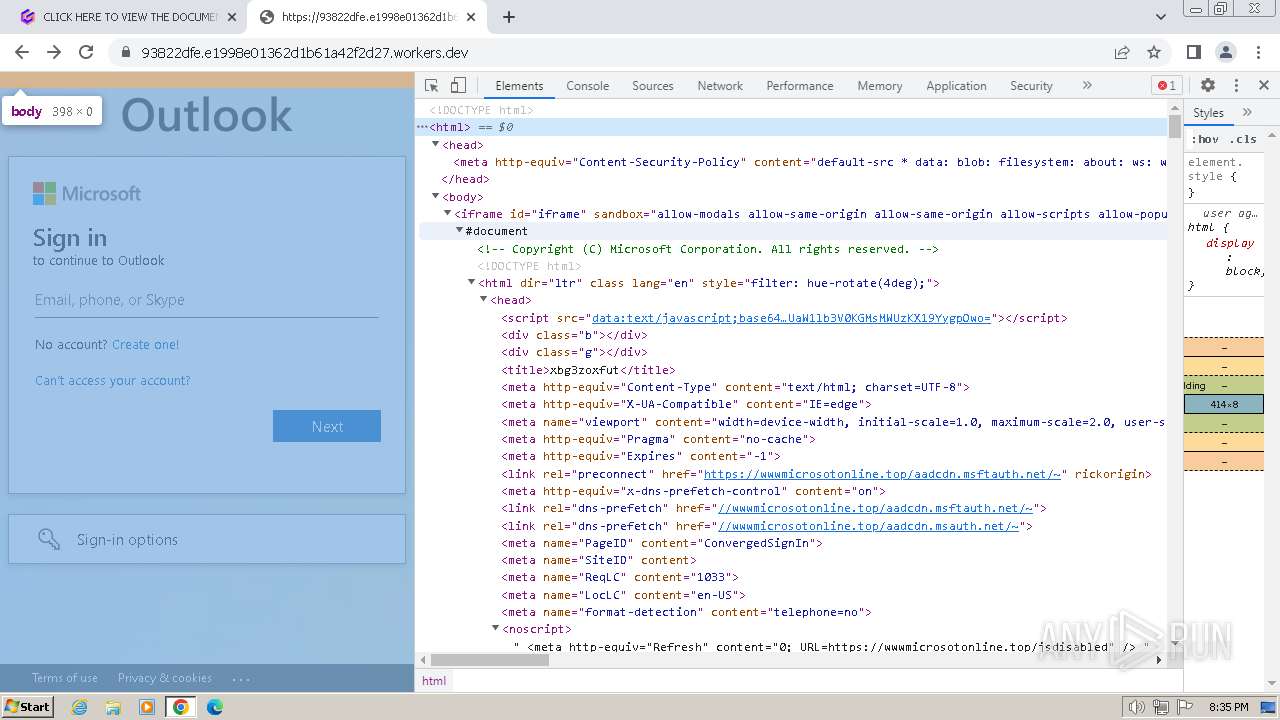Click the data:text/javascript script src link
The height and width of the screenshot is (720, 1280).
pos(791,318)
